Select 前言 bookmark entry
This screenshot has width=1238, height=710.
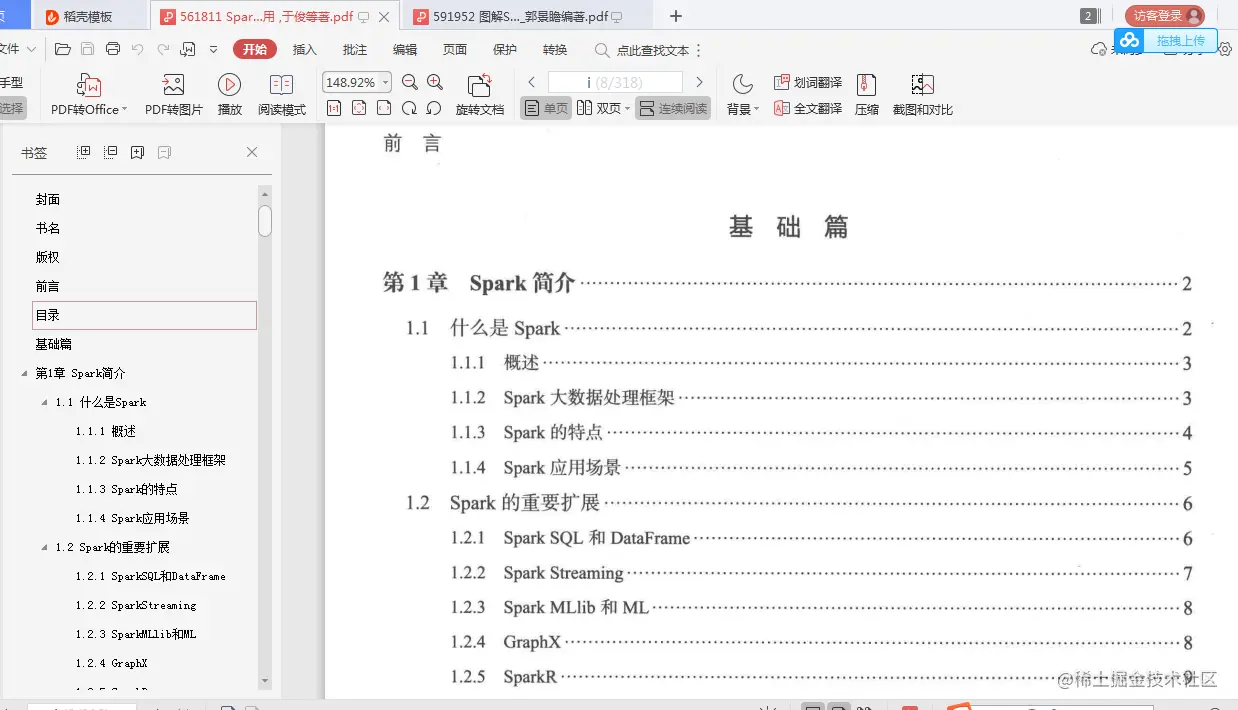[x=48, y=286]
